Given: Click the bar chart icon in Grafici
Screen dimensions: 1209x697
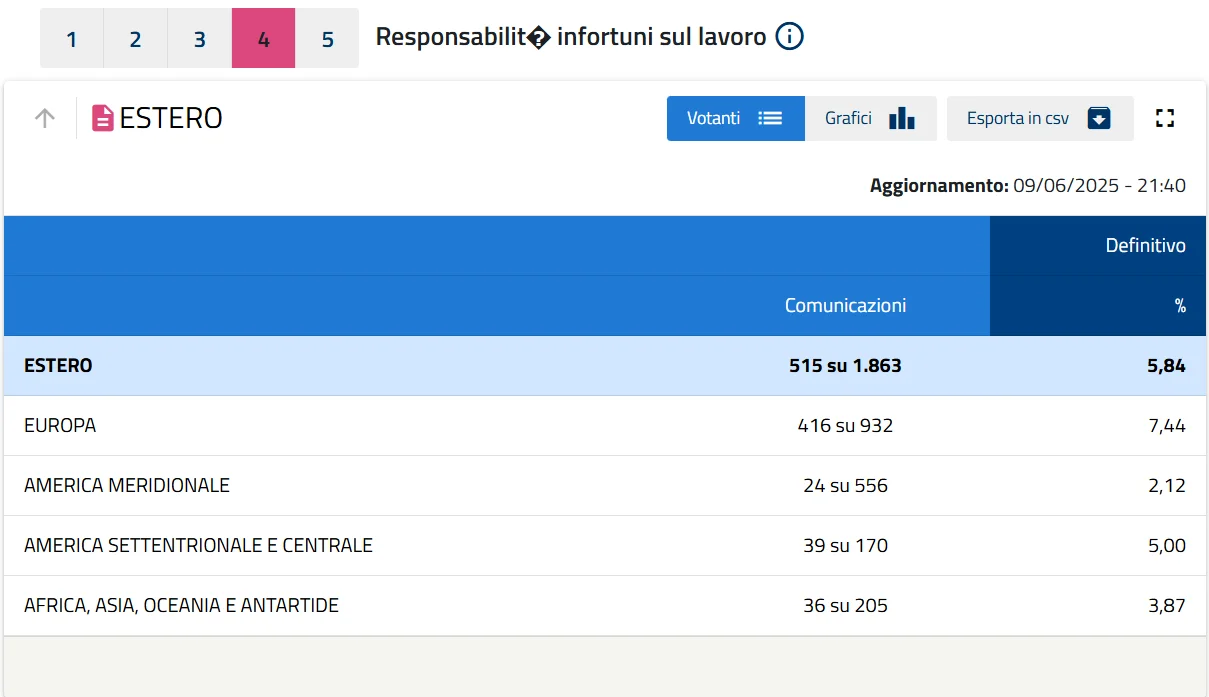Looking at the screenshot, I should (x=901, y=118).
